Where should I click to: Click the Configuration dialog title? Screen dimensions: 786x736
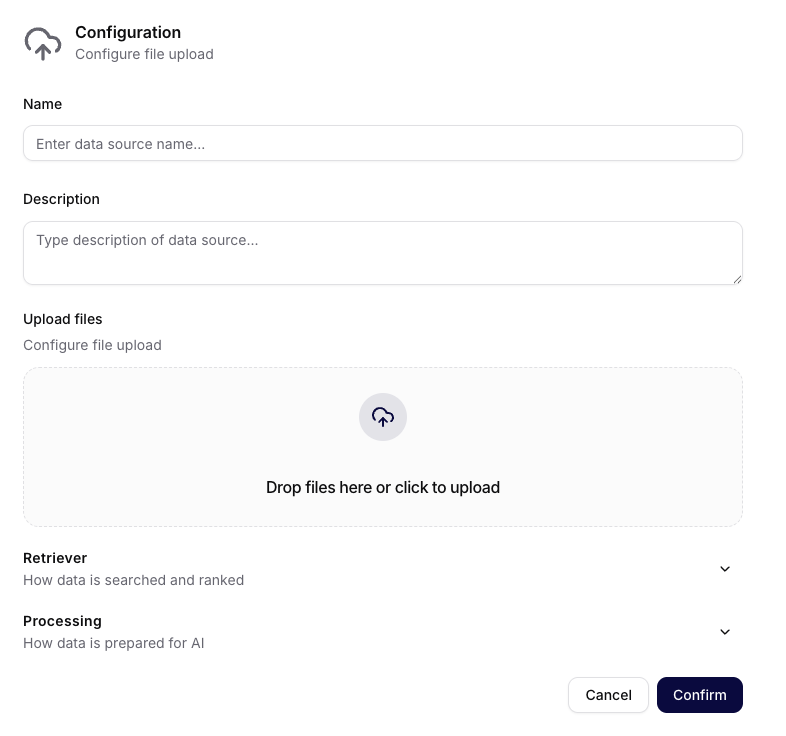pyautogui.click(x=128, y=32)
